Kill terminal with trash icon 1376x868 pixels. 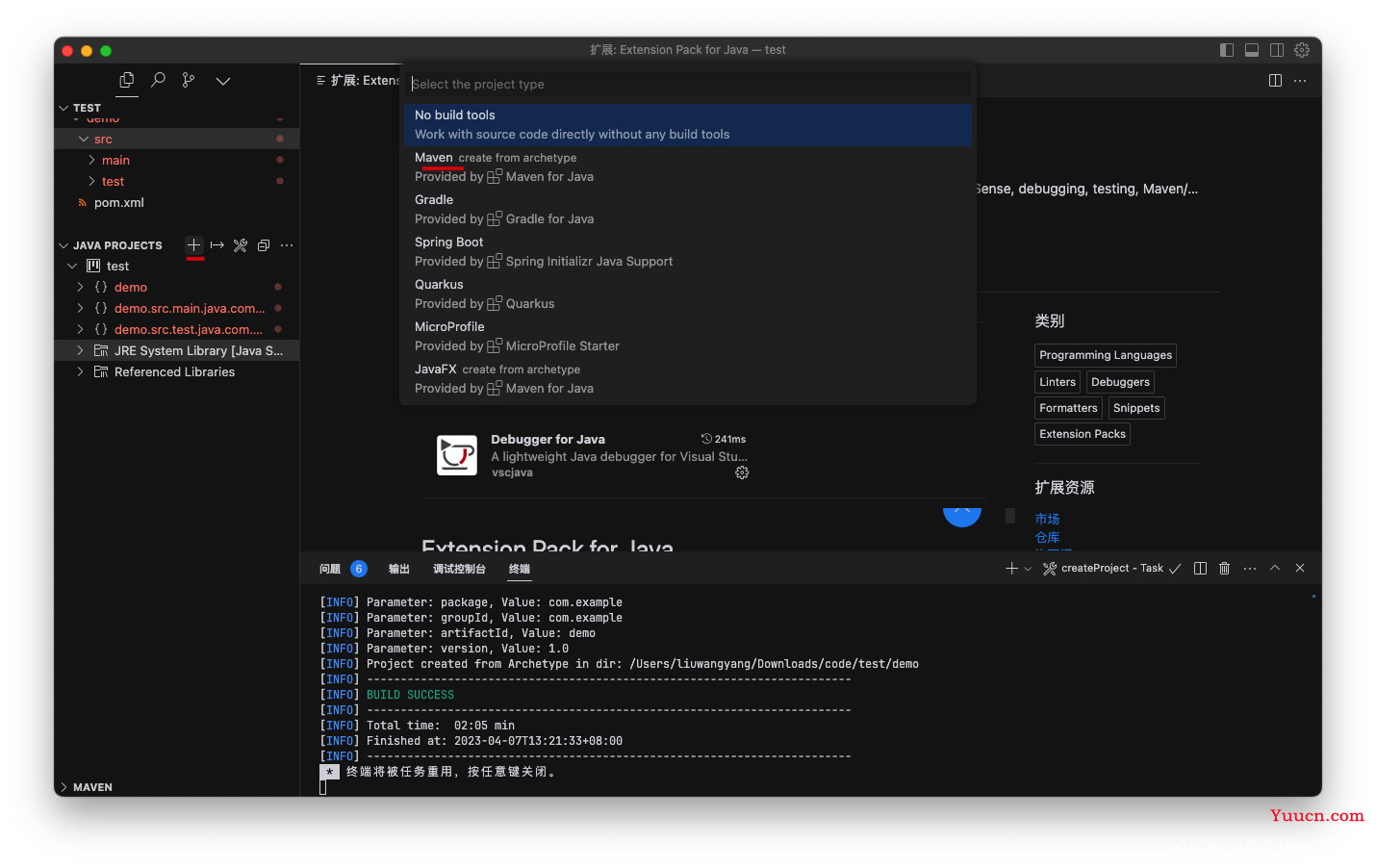(1225, 569)
